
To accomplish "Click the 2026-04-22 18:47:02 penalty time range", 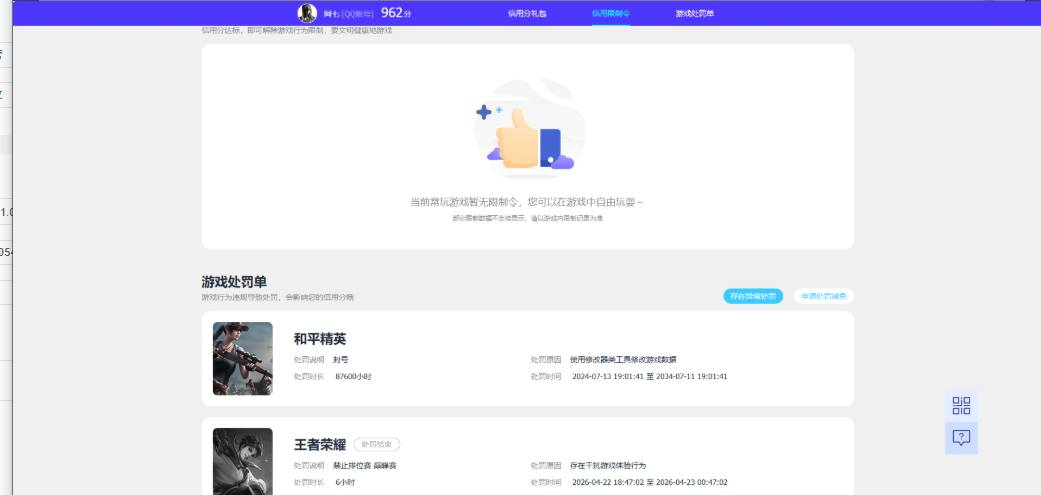I will click(x=649, y=482).
